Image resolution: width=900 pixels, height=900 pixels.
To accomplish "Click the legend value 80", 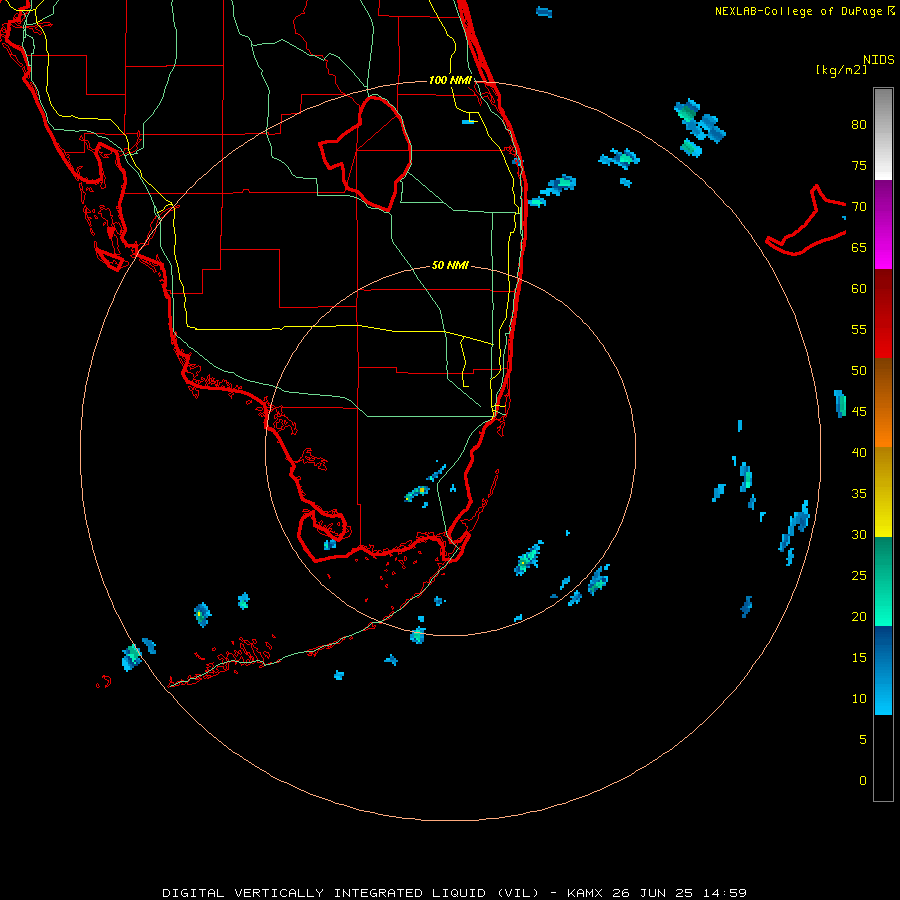I will (859, 125).
